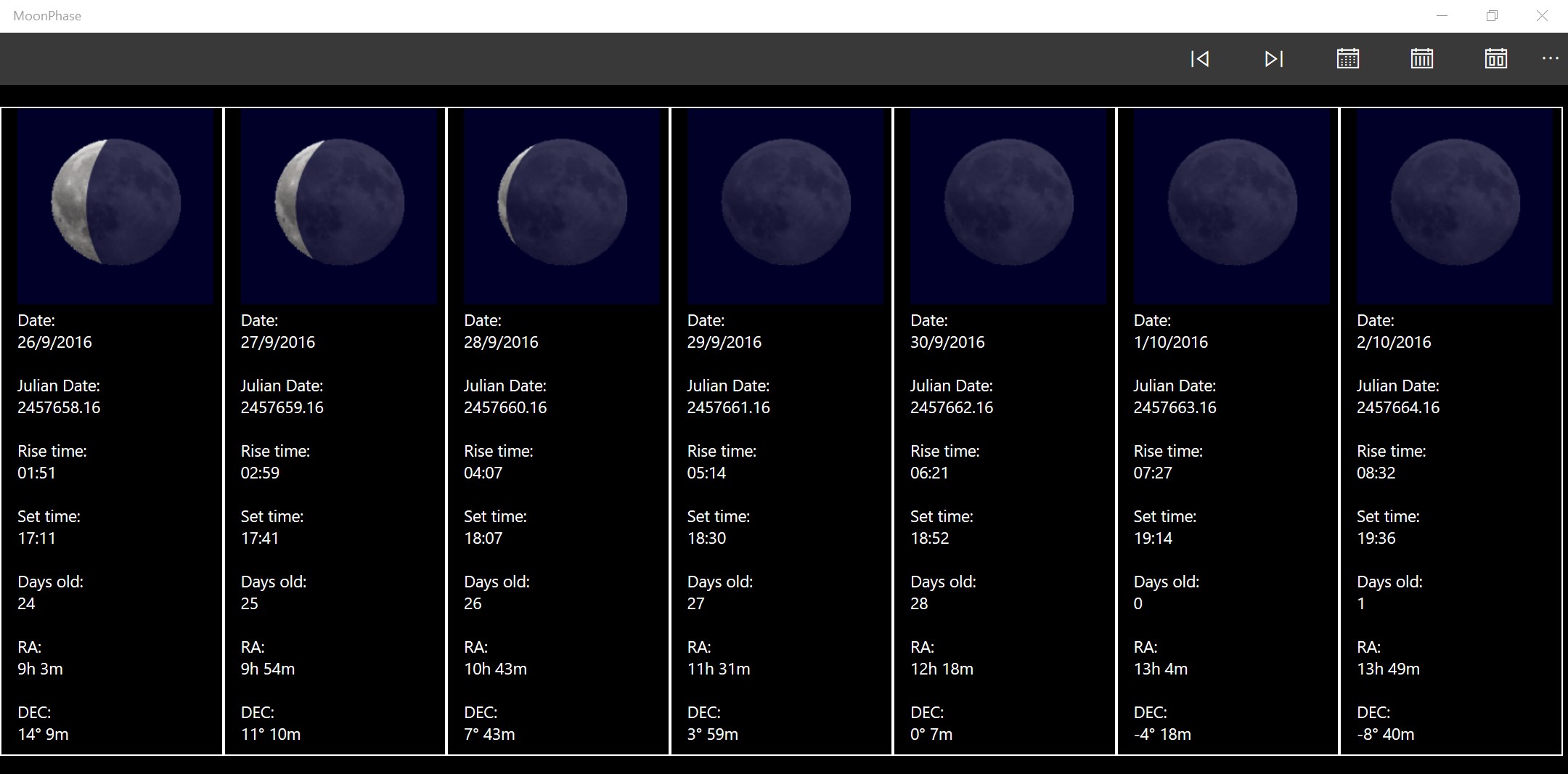Click the Julian Date 2457663.16 text

point(1175,407)
